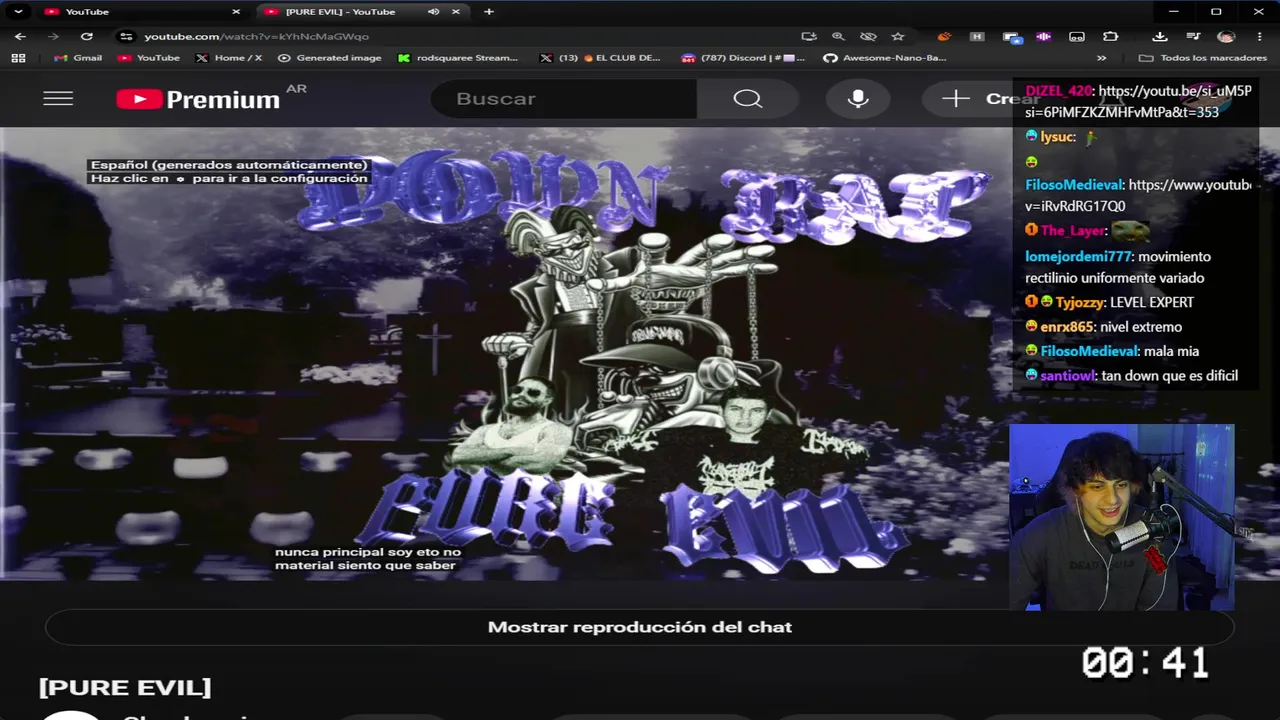Image resolution: width=1280 pixels, height=720 pixels.
Task: Open the Home / X bookmark
Action: [x=229, y=58]
